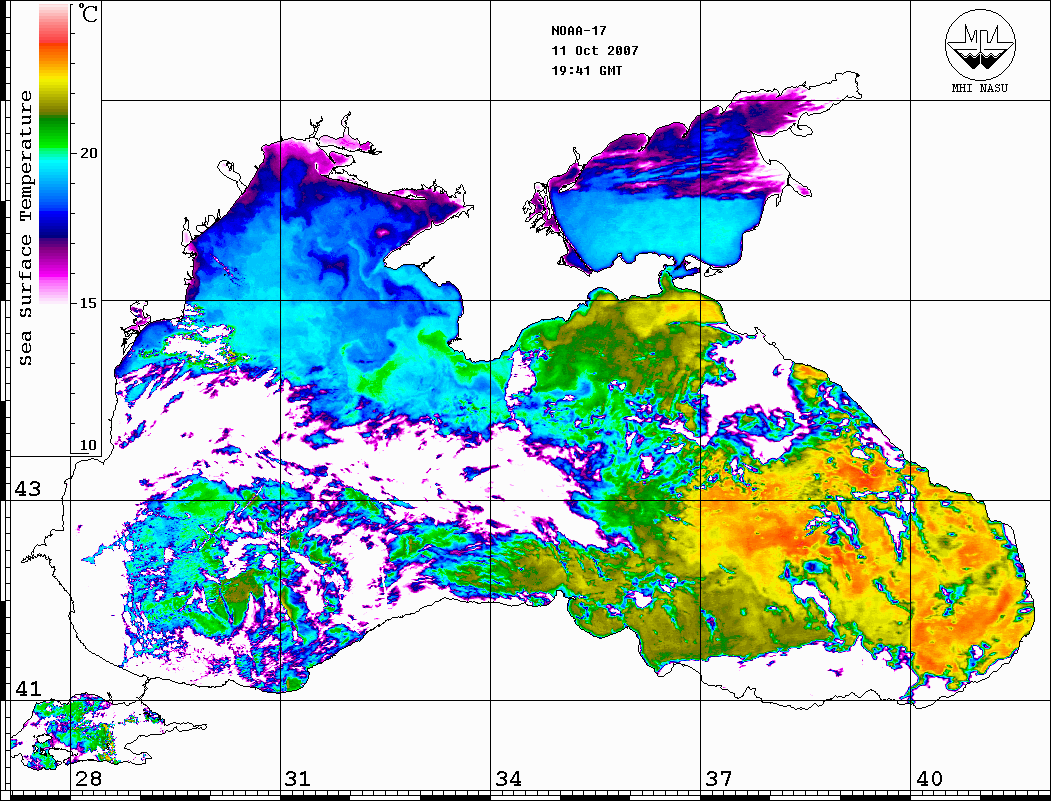Viewport: 1051px width, 801px height.
Task: Click the longitude label 34
Action: tap(509, 778)
